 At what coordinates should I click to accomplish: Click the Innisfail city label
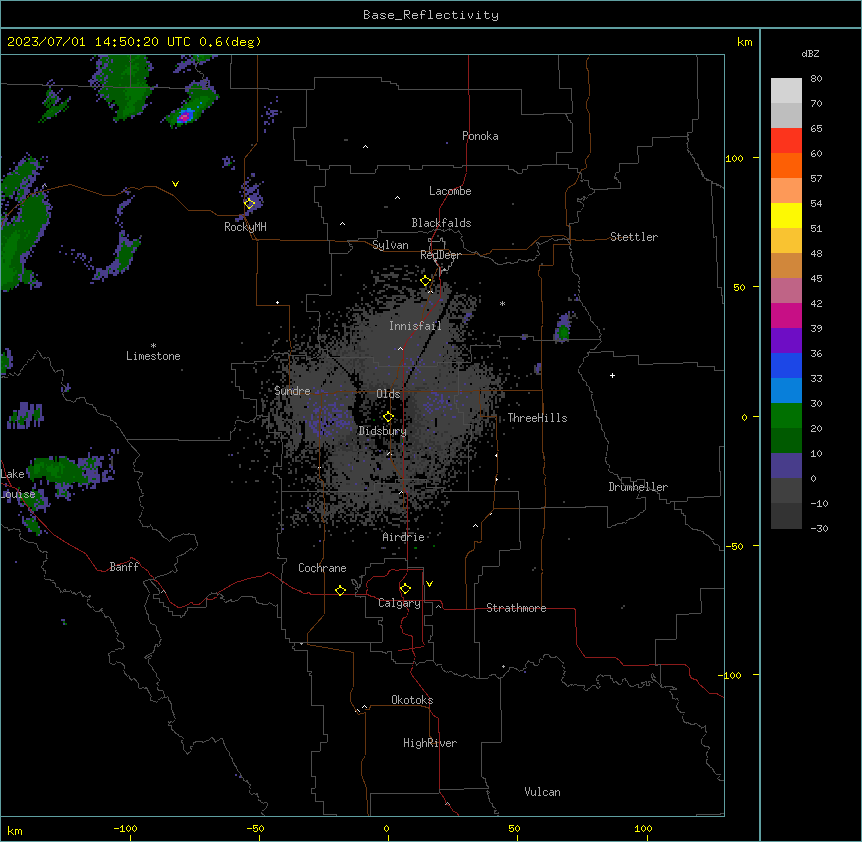pos(415,326)
